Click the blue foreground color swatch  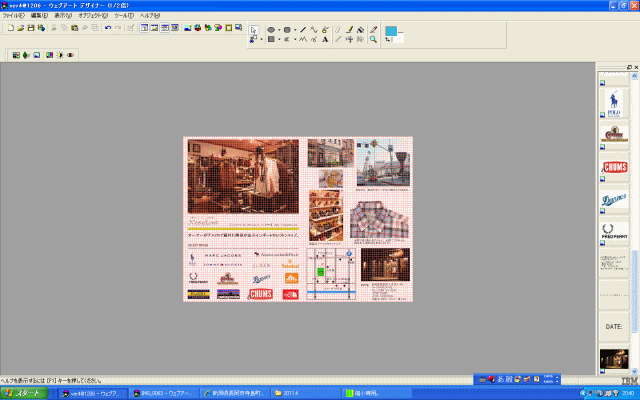(x=391, y=31)
